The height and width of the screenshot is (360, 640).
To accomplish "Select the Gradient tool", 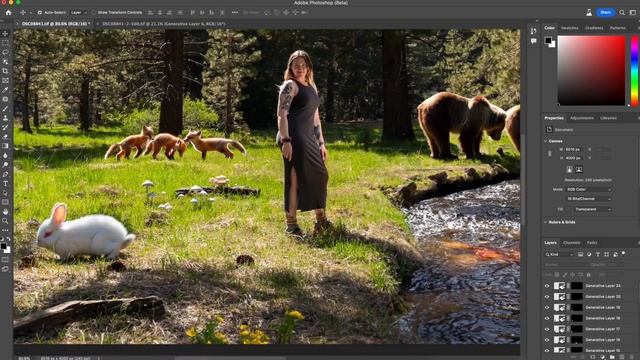I will 5,146.
